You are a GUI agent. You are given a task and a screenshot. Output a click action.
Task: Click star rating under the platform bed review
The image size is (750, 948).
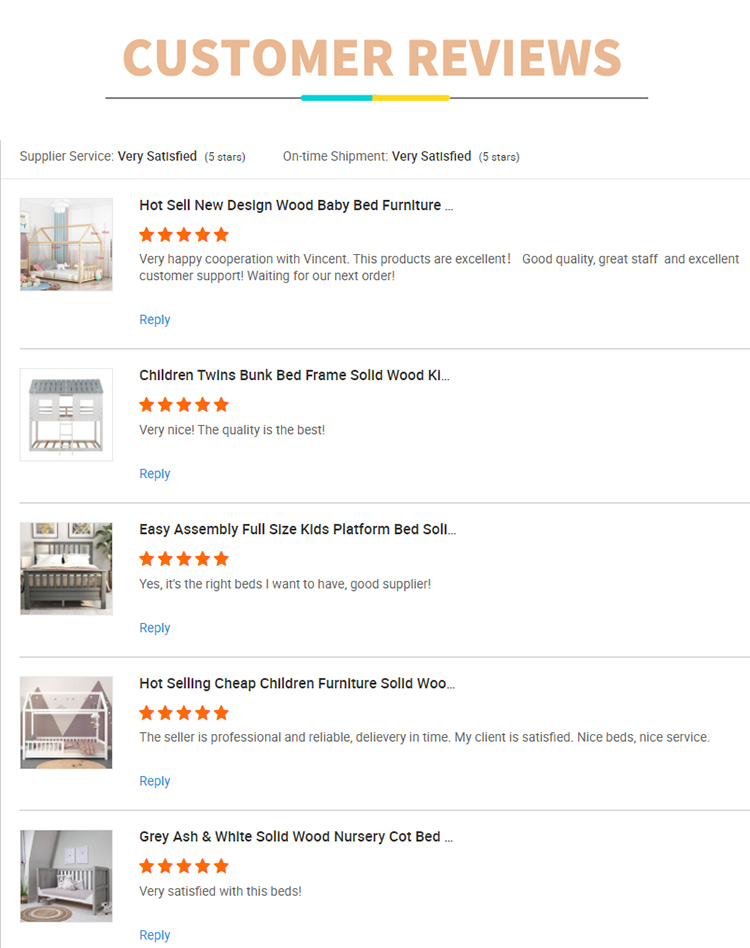tap(184, 559)
